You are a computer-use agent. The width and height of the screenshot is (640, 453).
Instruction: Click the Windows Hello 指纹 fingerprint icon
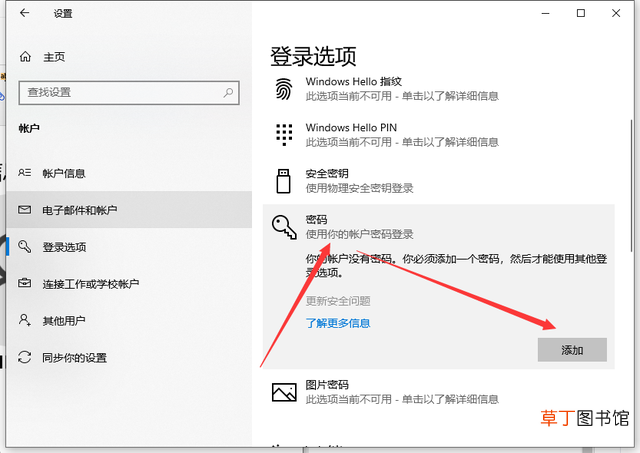coord(284,89)
